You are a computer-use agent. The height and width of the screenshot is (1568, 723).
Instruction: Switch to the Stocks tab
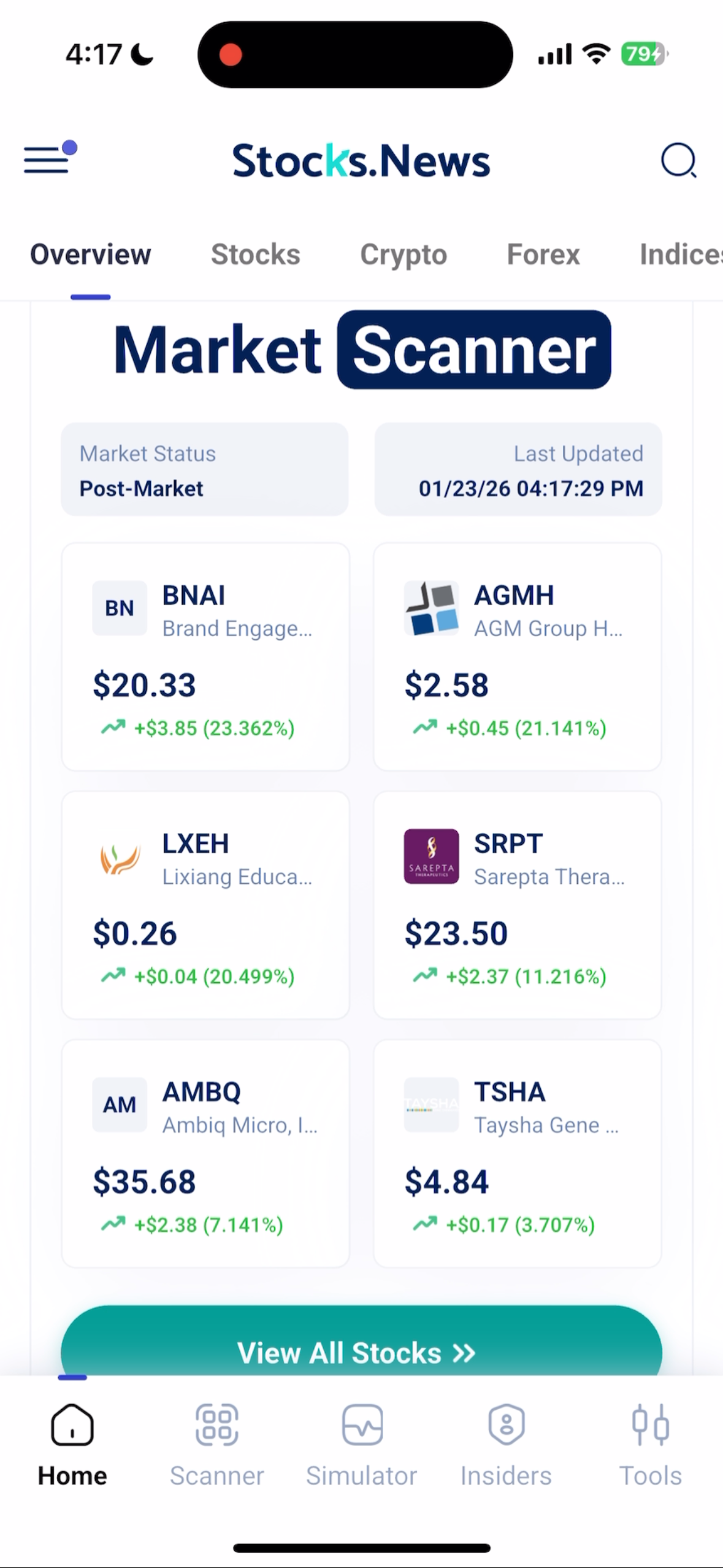[x=255, y=255]
